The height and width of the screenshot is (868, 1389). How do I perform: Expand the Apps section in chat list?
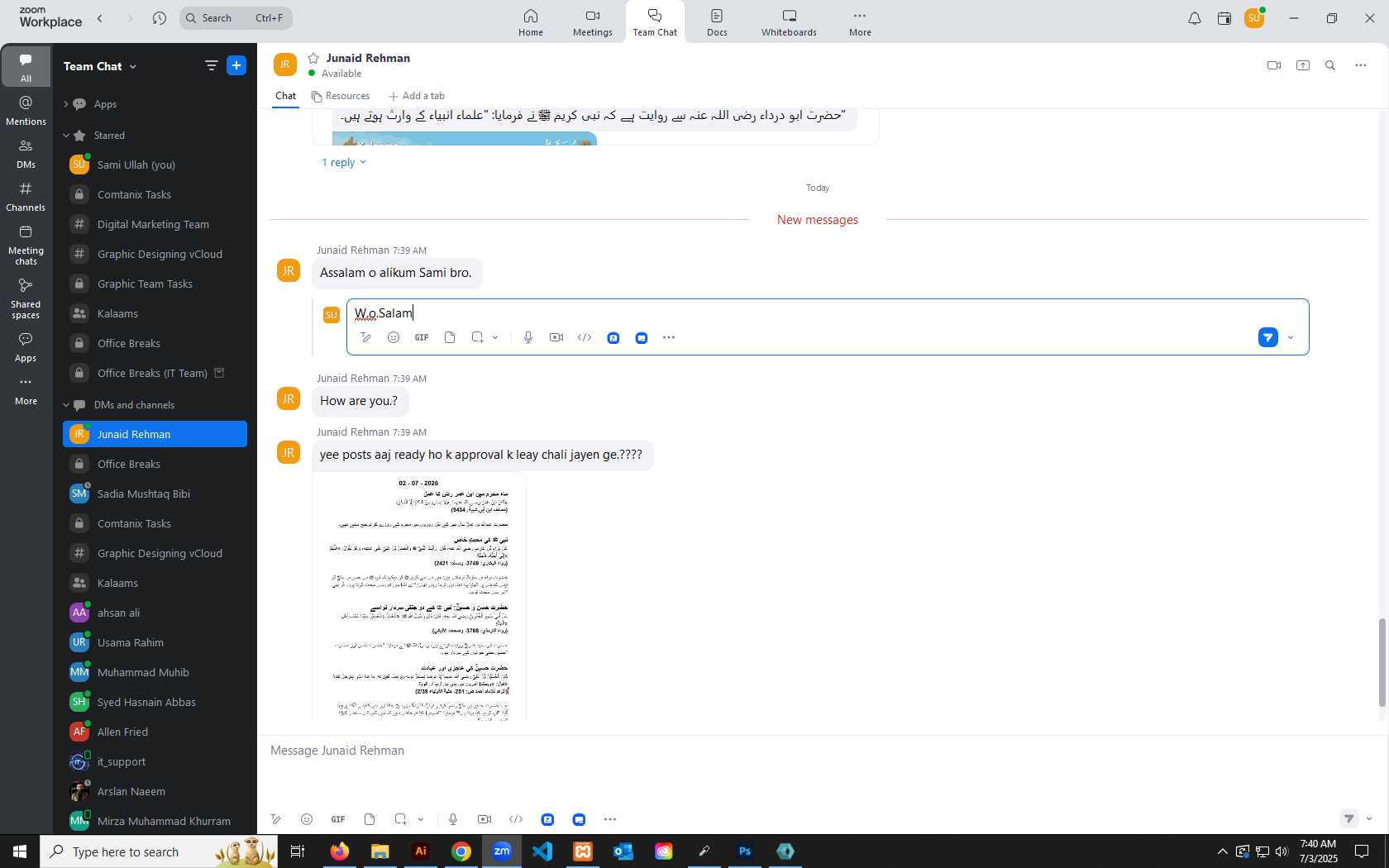[x=66, y=104]
